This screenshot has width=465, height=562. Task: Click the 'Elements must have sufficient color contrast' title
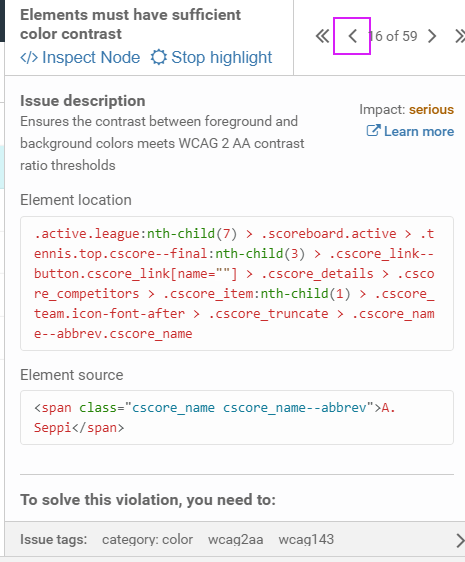click(131, 24)
